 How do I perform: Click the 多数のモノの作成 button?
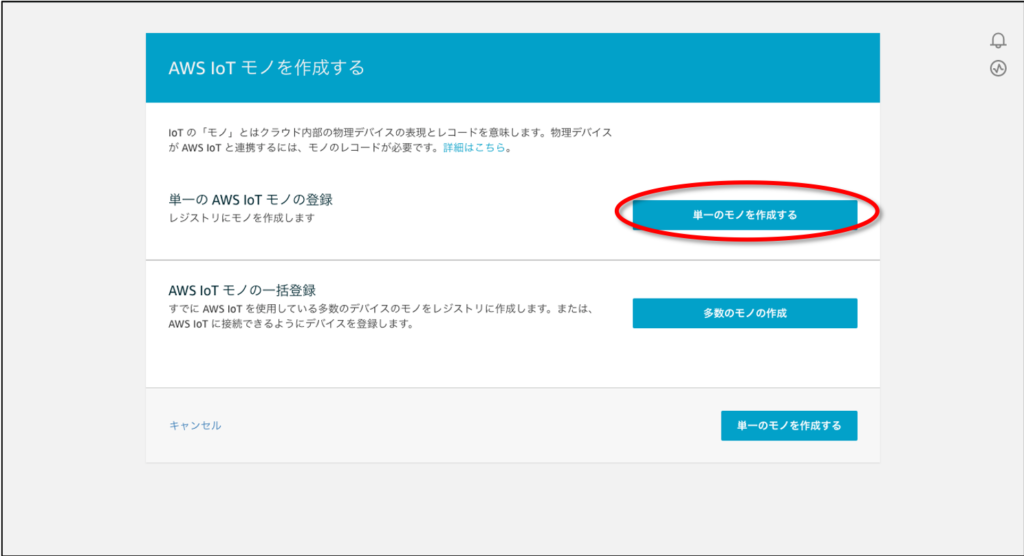pos(744,313)
